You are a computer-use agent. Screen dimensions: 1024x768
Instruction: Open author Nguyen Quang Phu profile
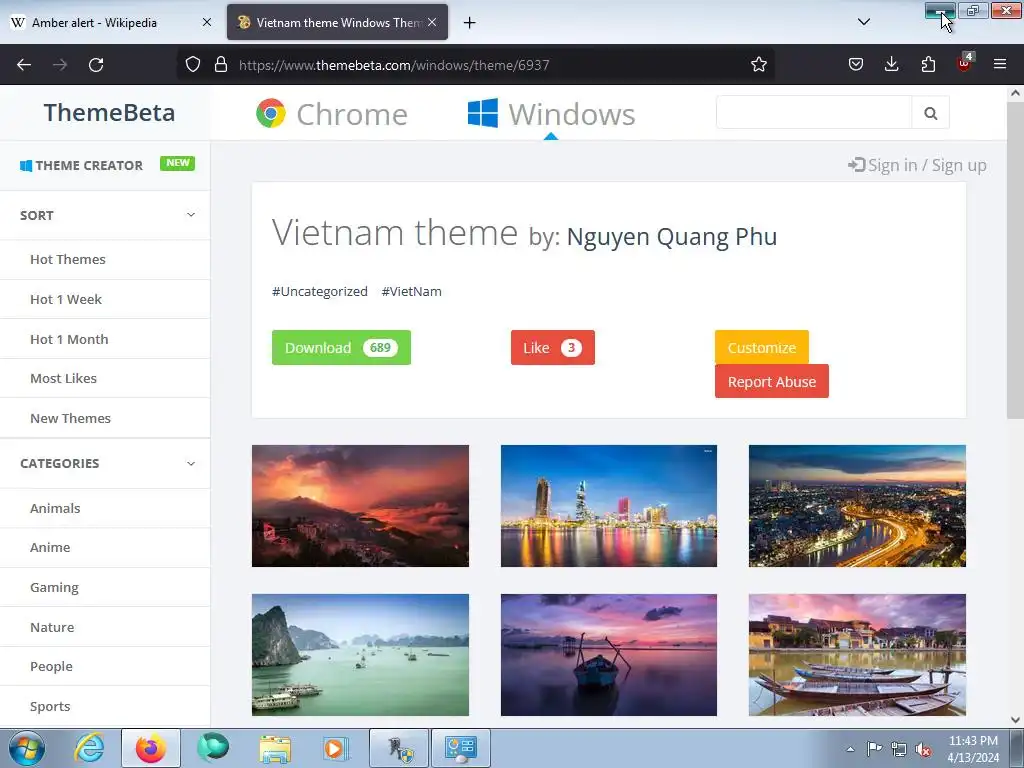coord(672,236)
